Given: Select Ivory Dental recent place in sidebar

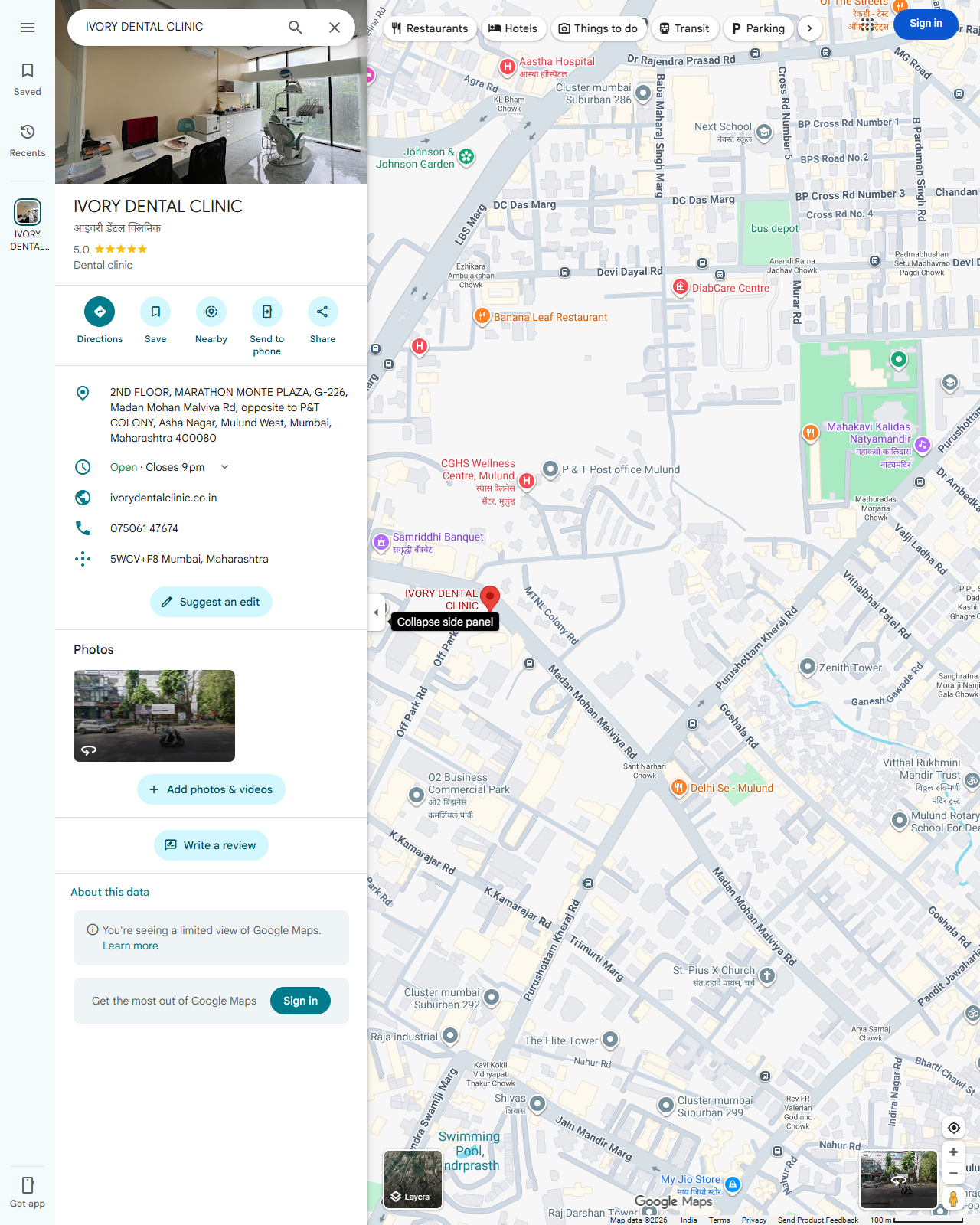Looking at the screenshot, I should (28, 224).
